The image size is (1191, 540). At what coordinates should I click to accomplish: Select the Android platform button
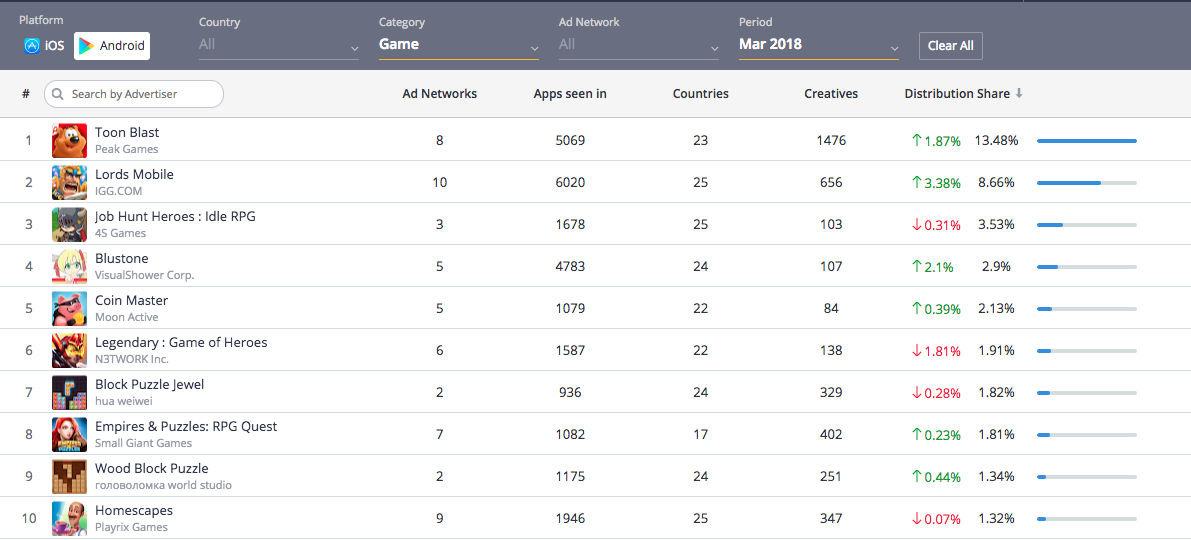(x=112, y=46)
